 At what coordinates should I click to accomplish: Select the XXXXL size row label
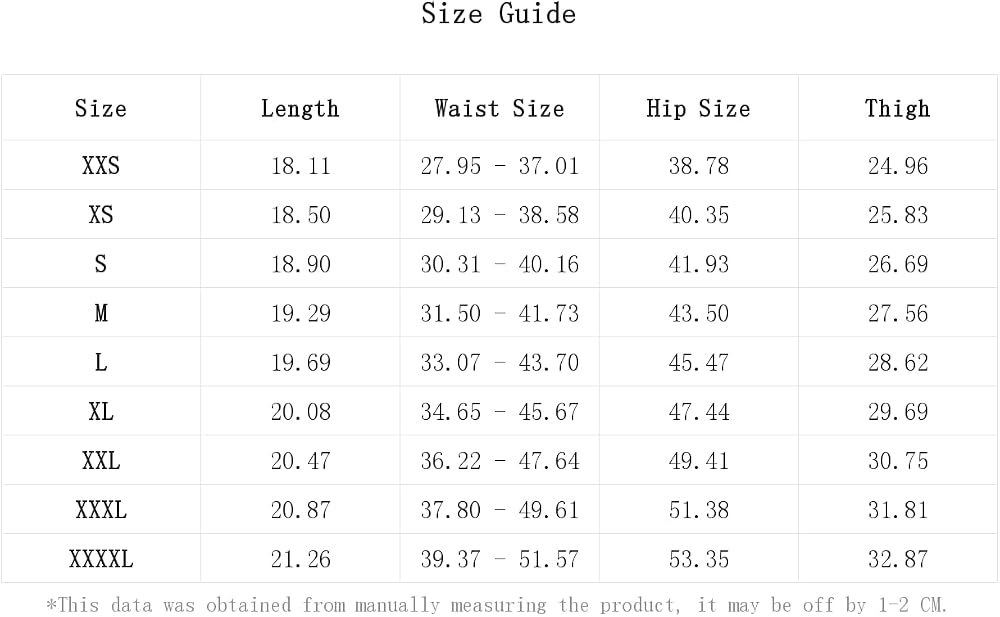point(101,560)
